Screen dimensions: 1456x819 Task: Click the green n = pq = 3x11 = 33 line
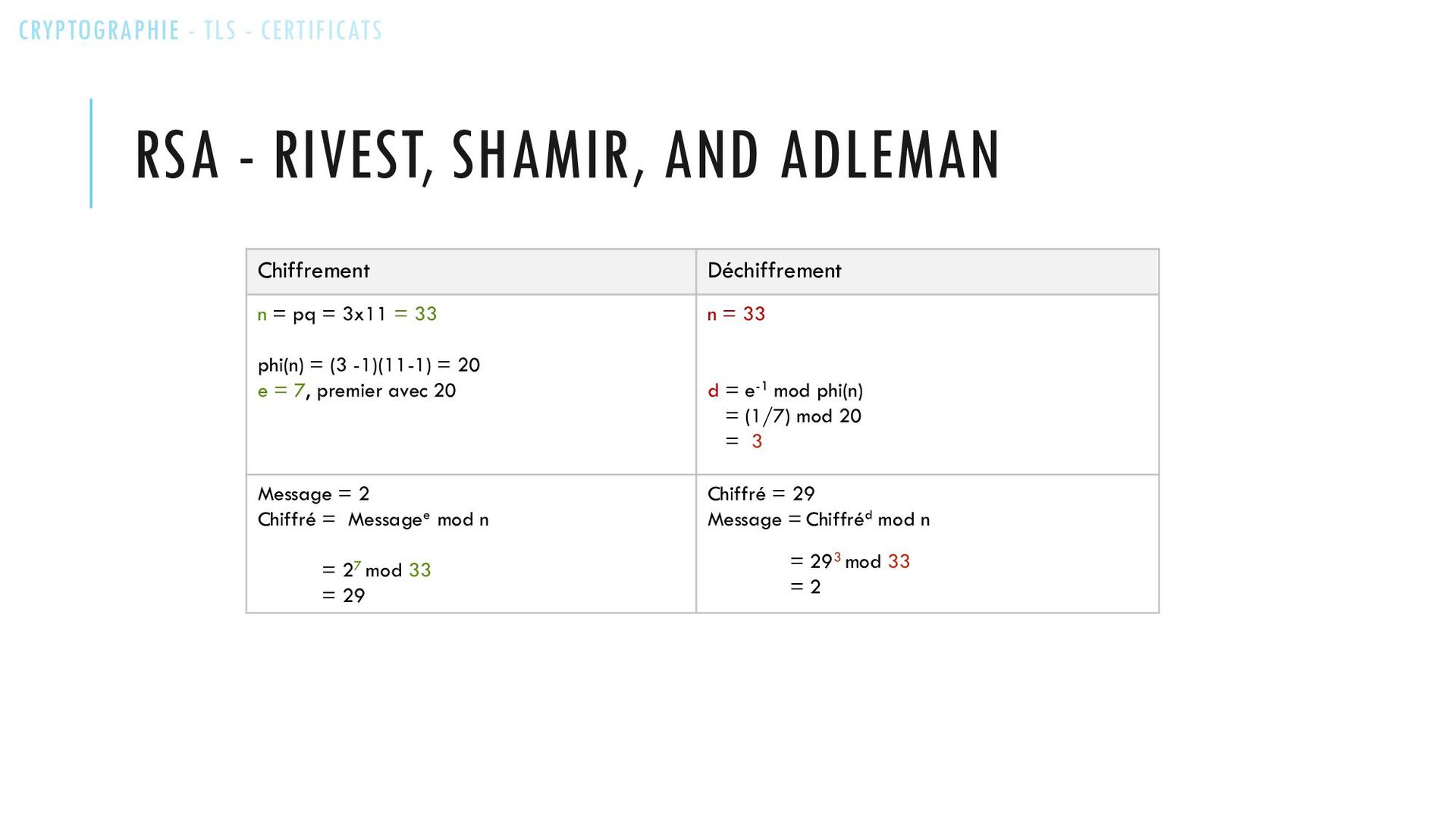coord(347,314)
